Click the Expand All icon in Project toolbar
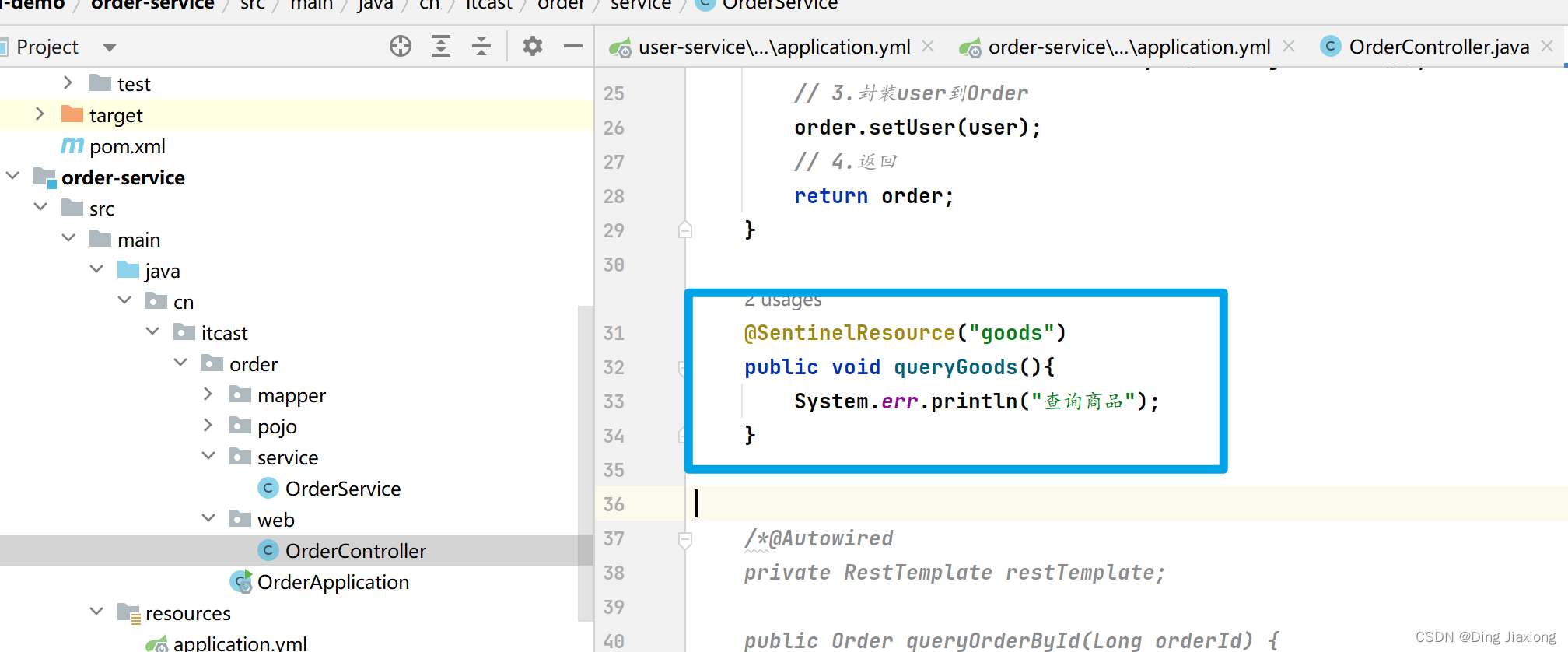 point(441,47)
